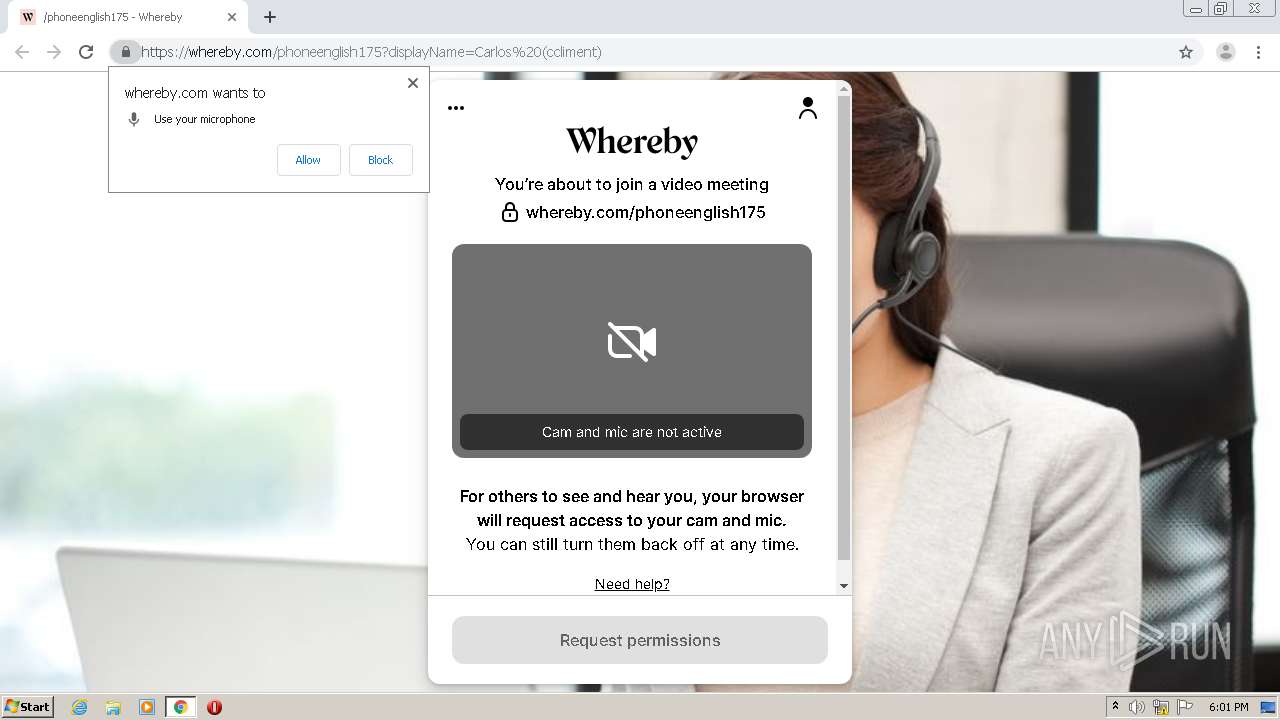This screenshot has height=720, width=1280.
Task: Go forward to the next page
Action: click(x=54, y=52)
